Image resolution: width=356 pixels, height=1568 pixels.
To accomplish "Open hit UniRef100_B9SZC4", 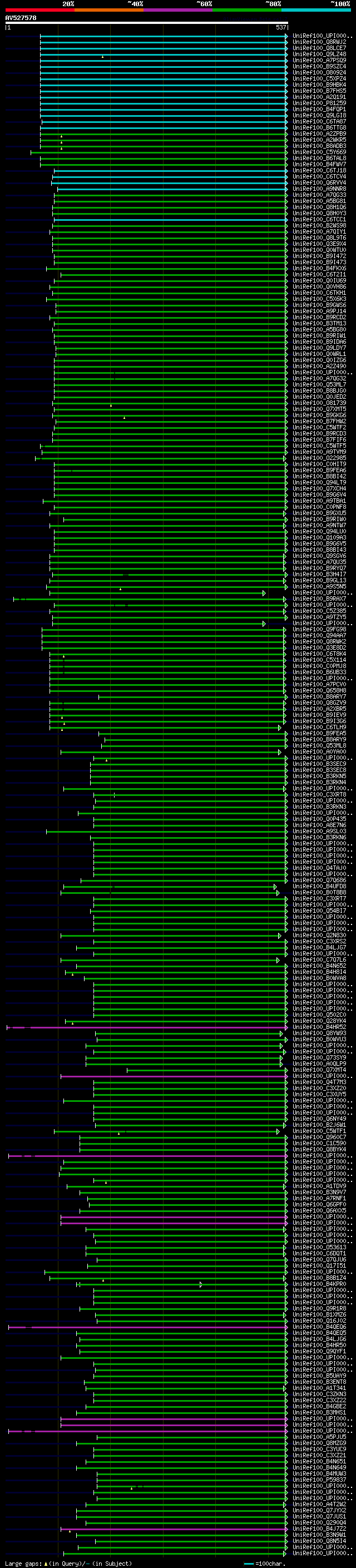I will 319,66.
